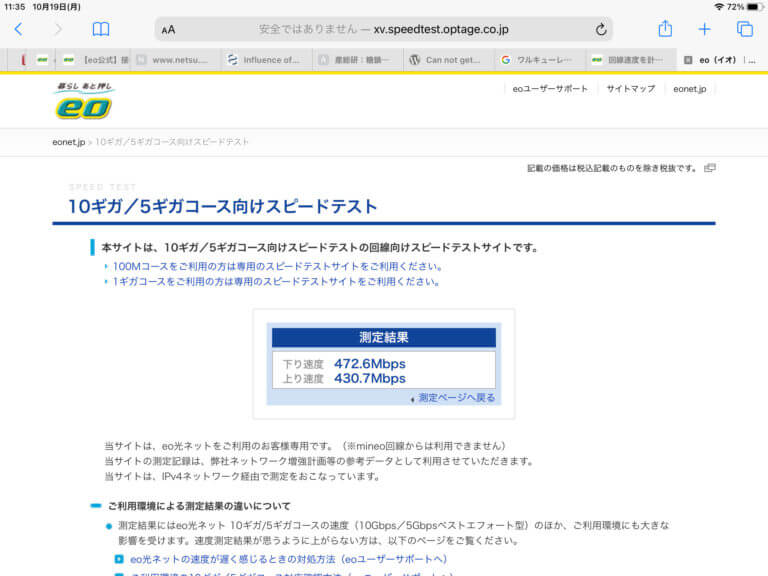Open the 1ギガコース speed test link
Viewport: 768px width, 576px height.
276,282
